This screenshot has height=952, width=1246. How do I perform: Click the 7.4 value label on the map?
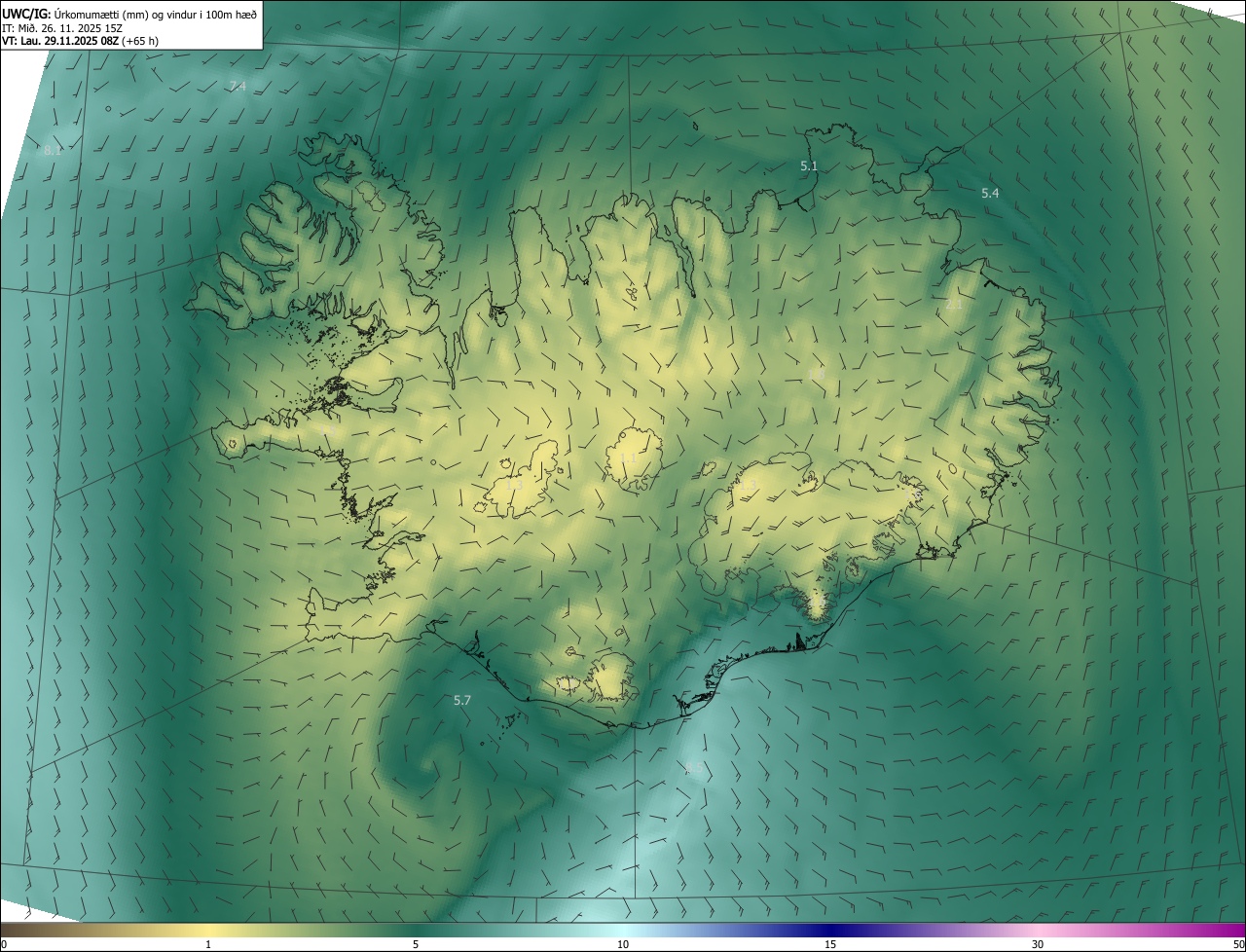238,87
